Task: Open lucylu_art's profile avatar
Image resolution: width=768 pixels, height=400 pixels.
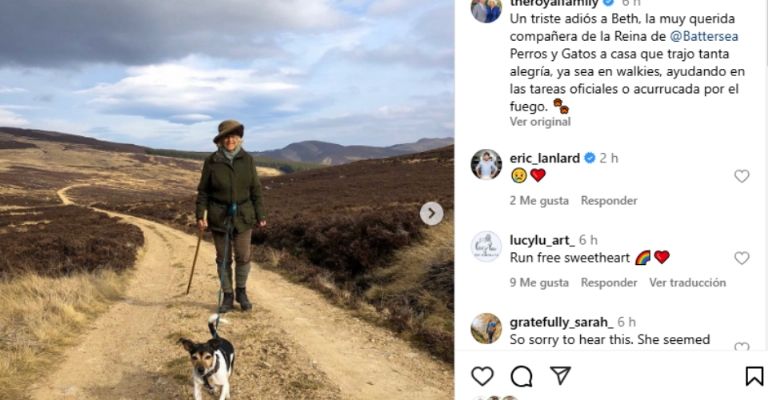Action: [x=486, y=246]
